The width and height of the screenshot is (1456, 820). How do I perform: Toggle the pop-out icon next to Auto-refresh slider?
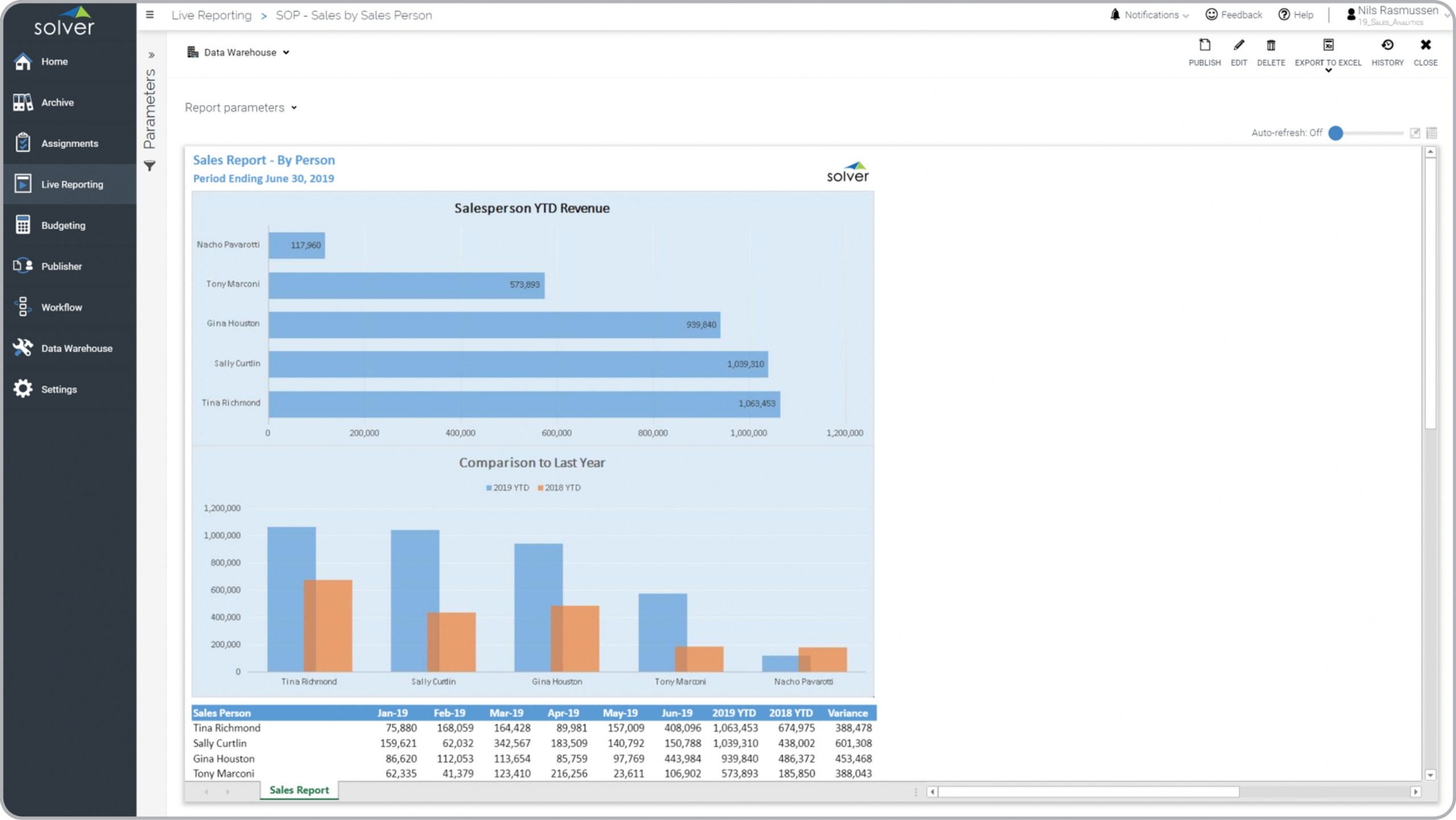(x=1414, y=133)
